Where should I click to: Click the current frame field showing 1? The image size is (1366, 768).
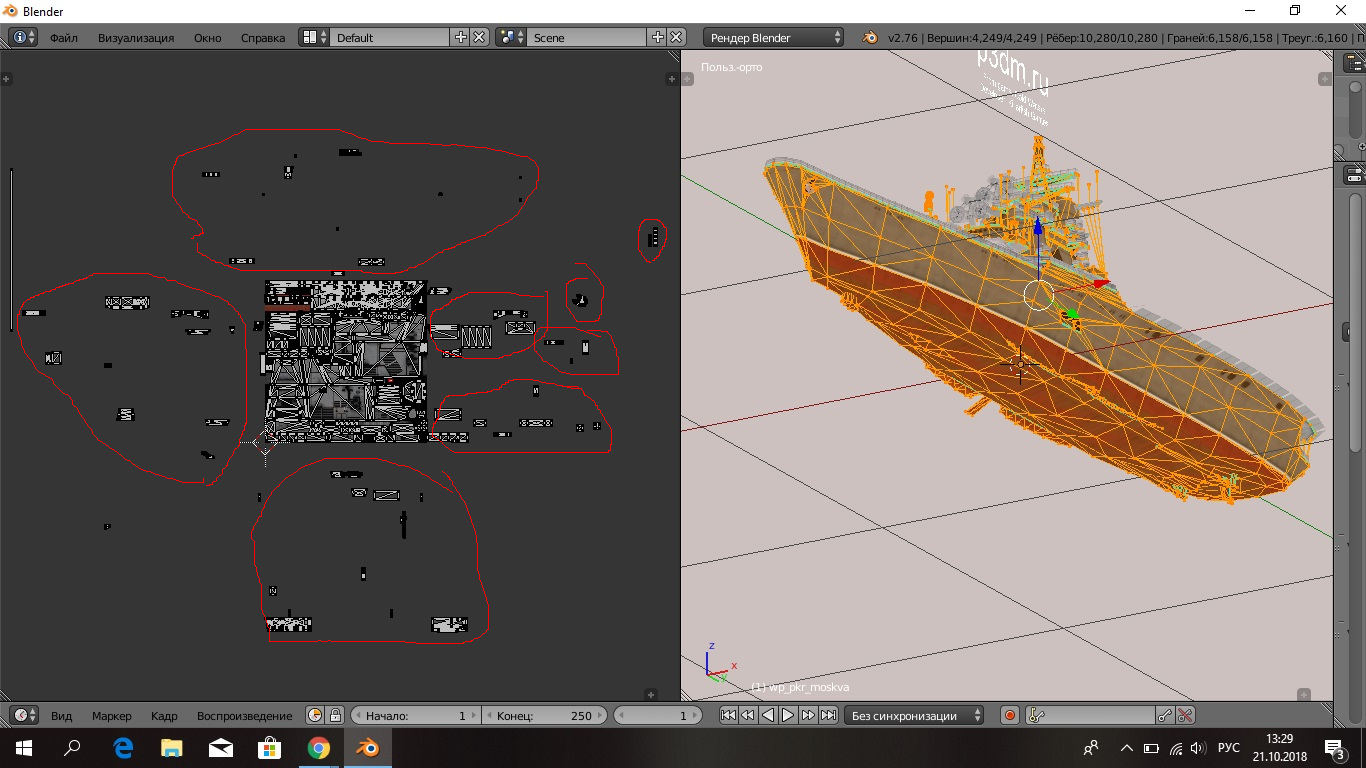click(x=660, y=715)
